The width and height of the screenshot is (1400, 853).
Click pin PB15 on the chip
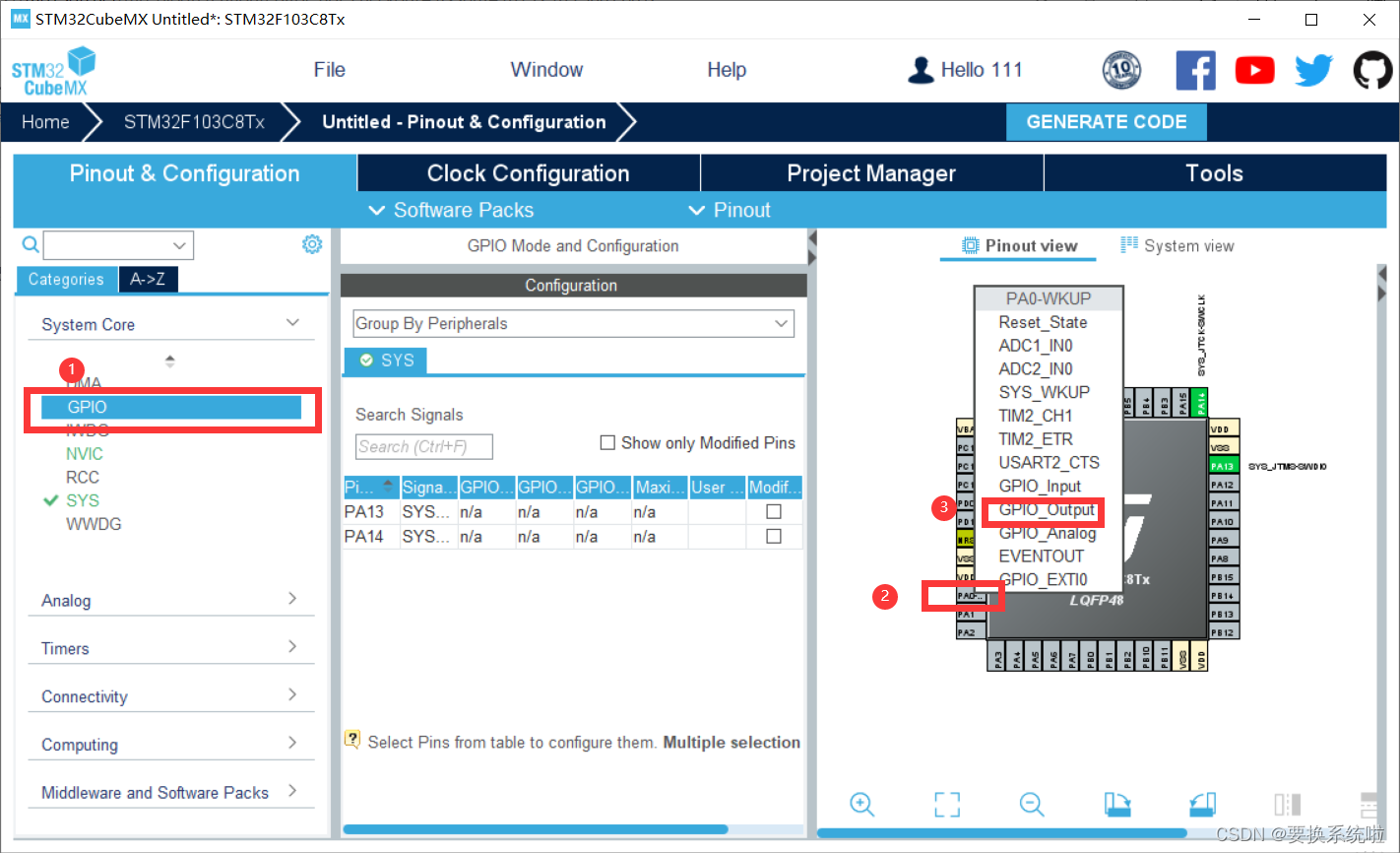[1223, 577]
